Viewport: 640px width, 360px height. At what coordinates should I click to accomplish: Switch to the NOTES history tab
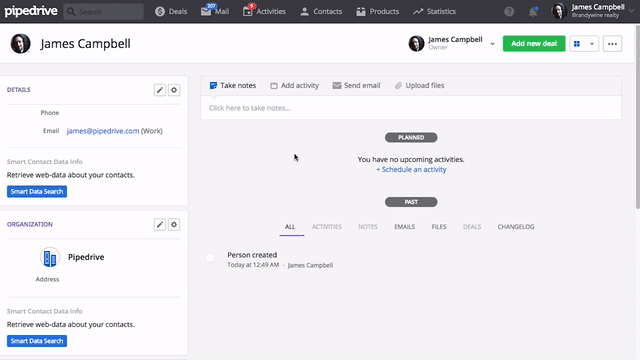368,227
